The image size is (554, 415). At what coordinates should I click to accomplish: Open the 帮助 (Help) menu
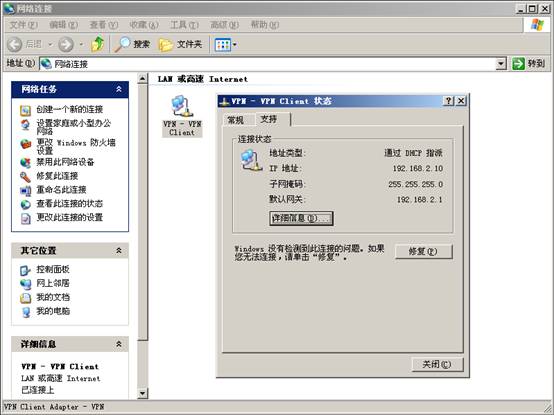(x=265, y=25)
